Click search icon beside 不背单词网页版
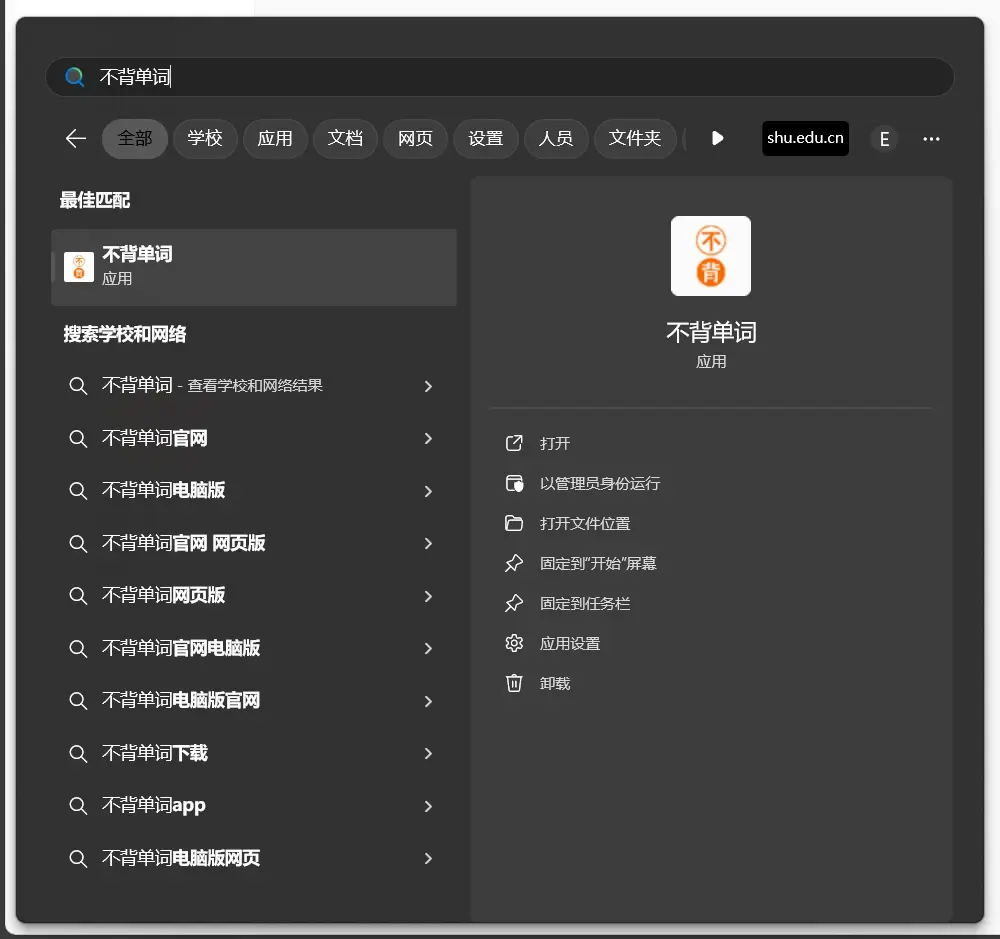 78,596
